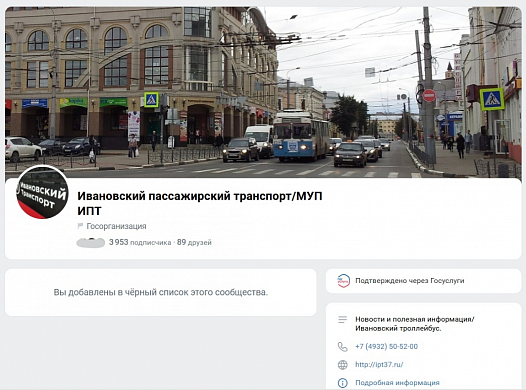The width and height of the screenshot is (526, 390).
Task: Click the blacklist notice message
Action: [161, 292]
